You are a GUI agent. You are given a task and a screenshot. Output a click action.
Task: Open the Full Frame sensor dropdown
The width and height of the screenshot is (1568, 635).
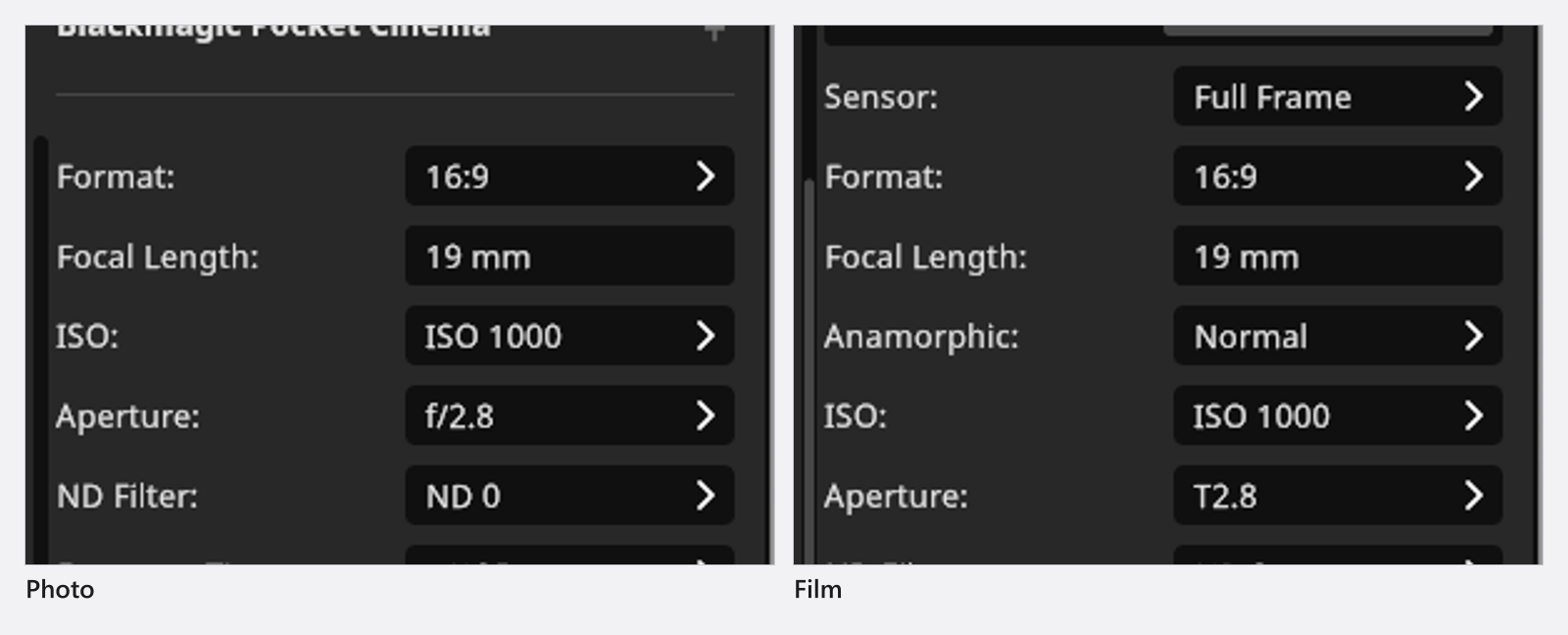pos(1338,97)
